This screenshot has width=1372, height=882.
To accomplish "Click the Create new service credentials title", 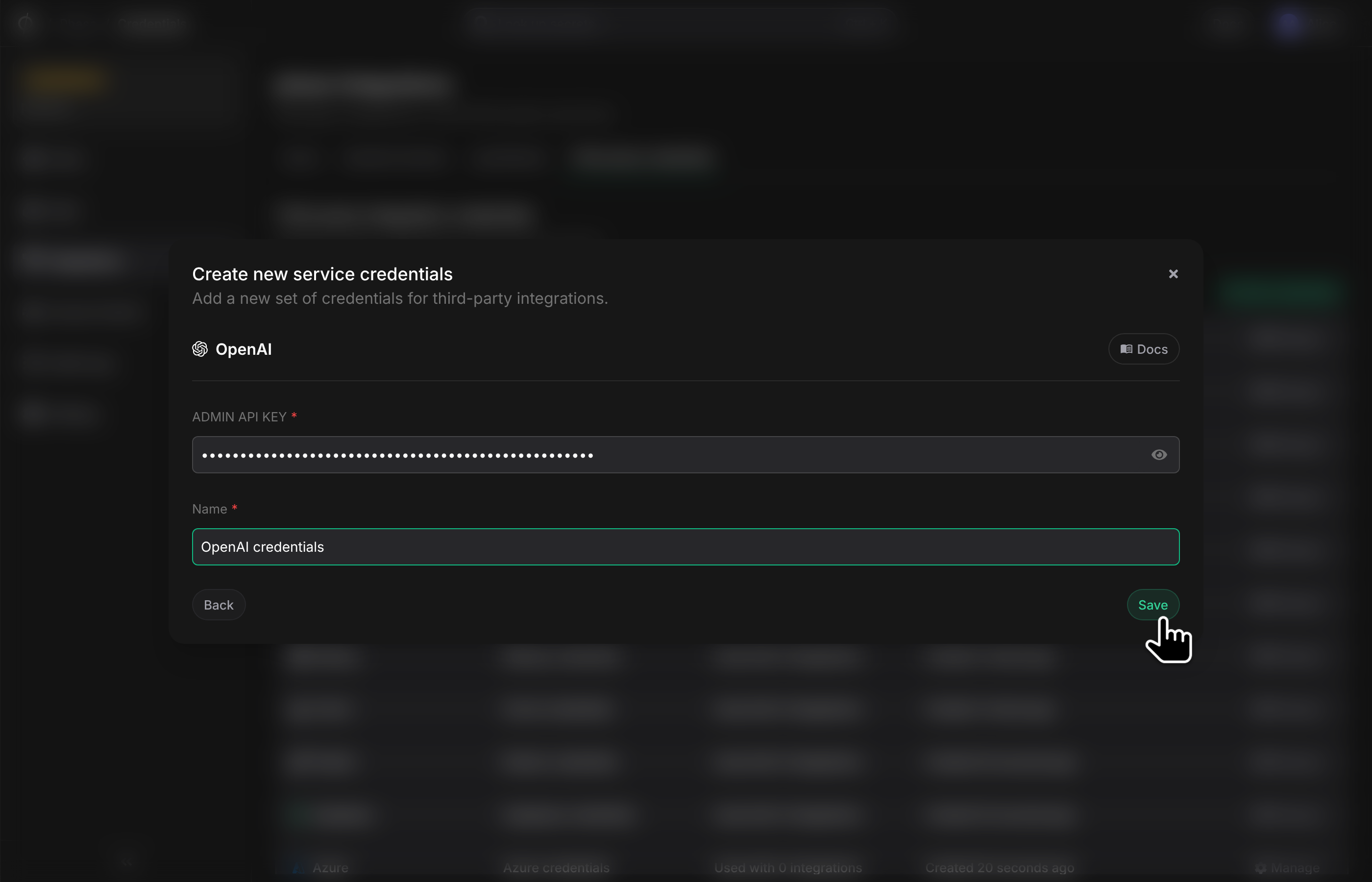I will click(322, 274).
